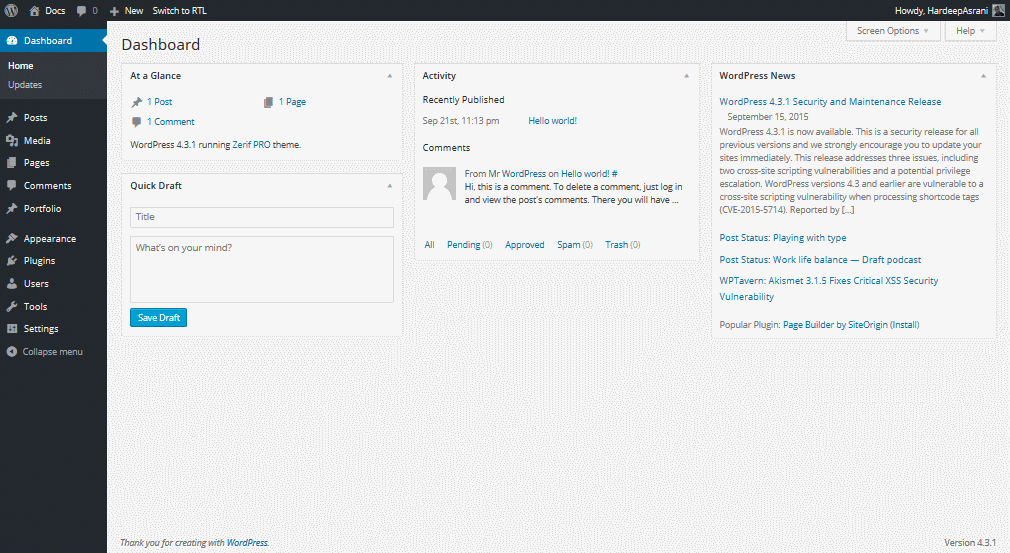
Task: Click the user avatar at top right
Action: 998,10
